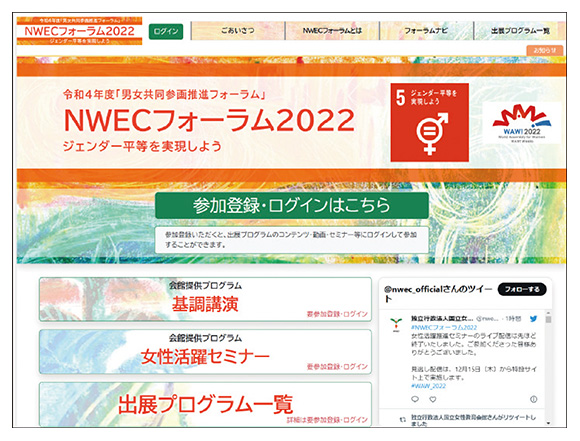Click the tweet reply speech-bubble icon
The width and height of the screenshot is (580, 441).
tap(415, 399)
